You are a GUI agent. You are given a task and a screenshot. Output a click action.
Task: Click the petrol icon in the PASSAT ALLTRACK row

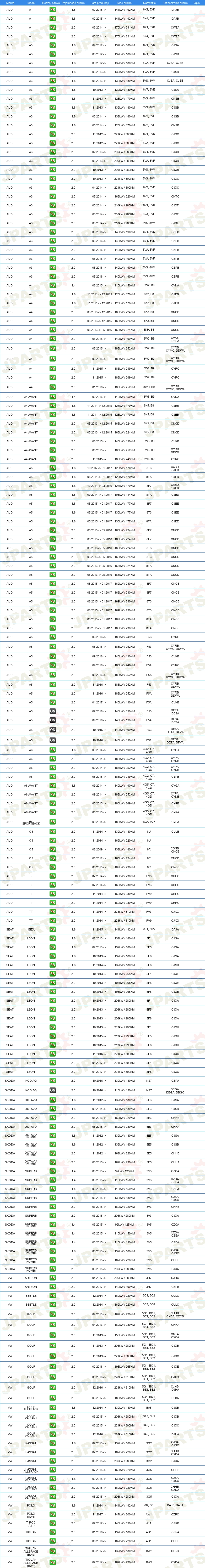(x=52, y=1470)
